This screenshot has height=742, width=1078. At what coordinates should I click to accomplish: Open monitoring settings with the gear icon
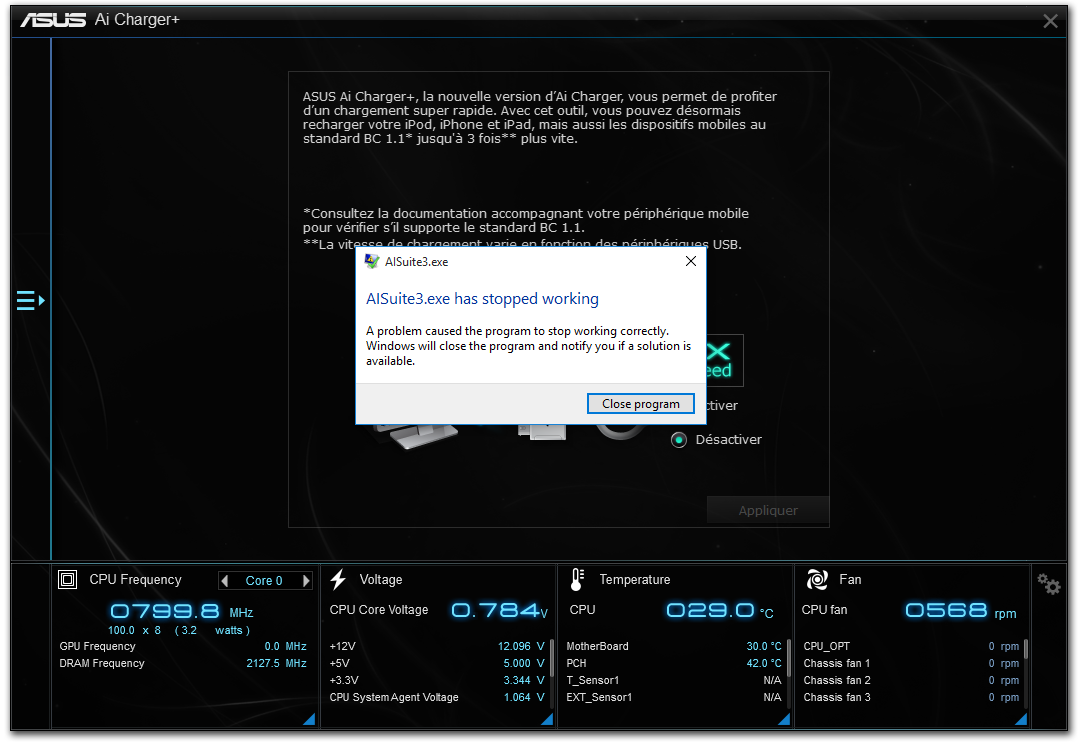tap(1049, 585)
